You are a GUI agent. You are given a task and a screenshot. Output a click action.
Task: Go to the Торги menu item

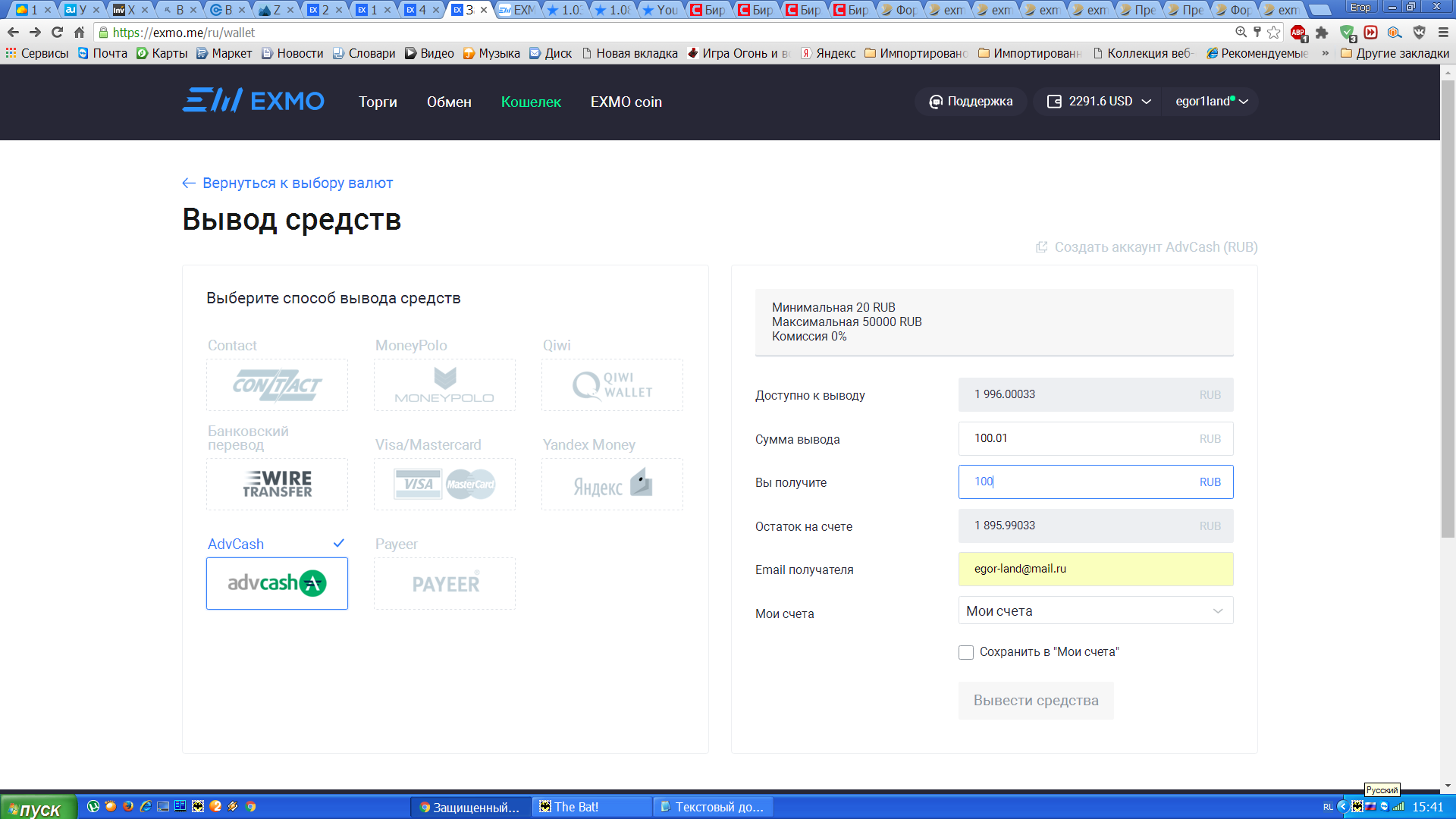pos(378,102)
